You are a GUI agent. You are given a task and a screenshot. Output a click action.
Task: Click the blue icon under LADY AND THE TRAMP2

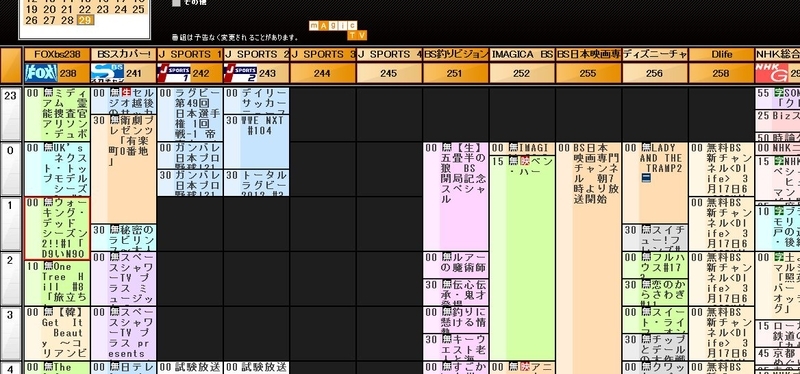tap(646, 178)
